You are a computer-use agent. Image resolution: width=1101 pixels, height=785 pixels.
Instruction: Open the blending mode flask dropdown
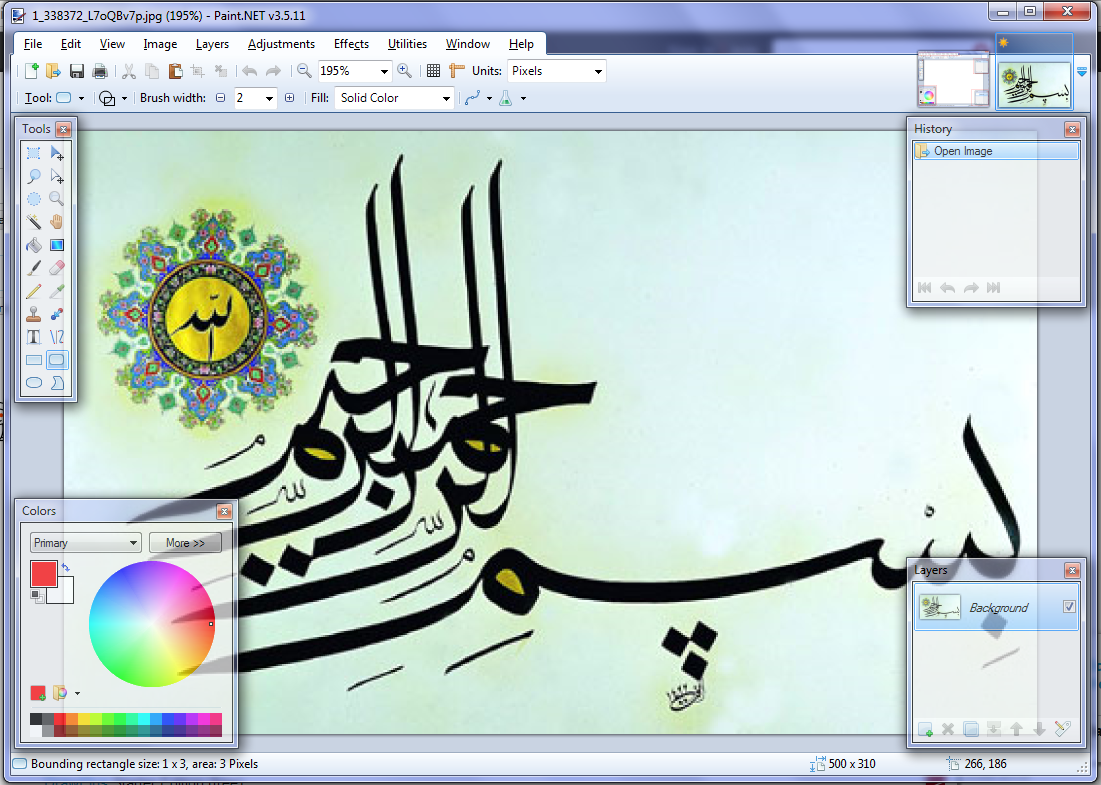click(x=523, y=98)
